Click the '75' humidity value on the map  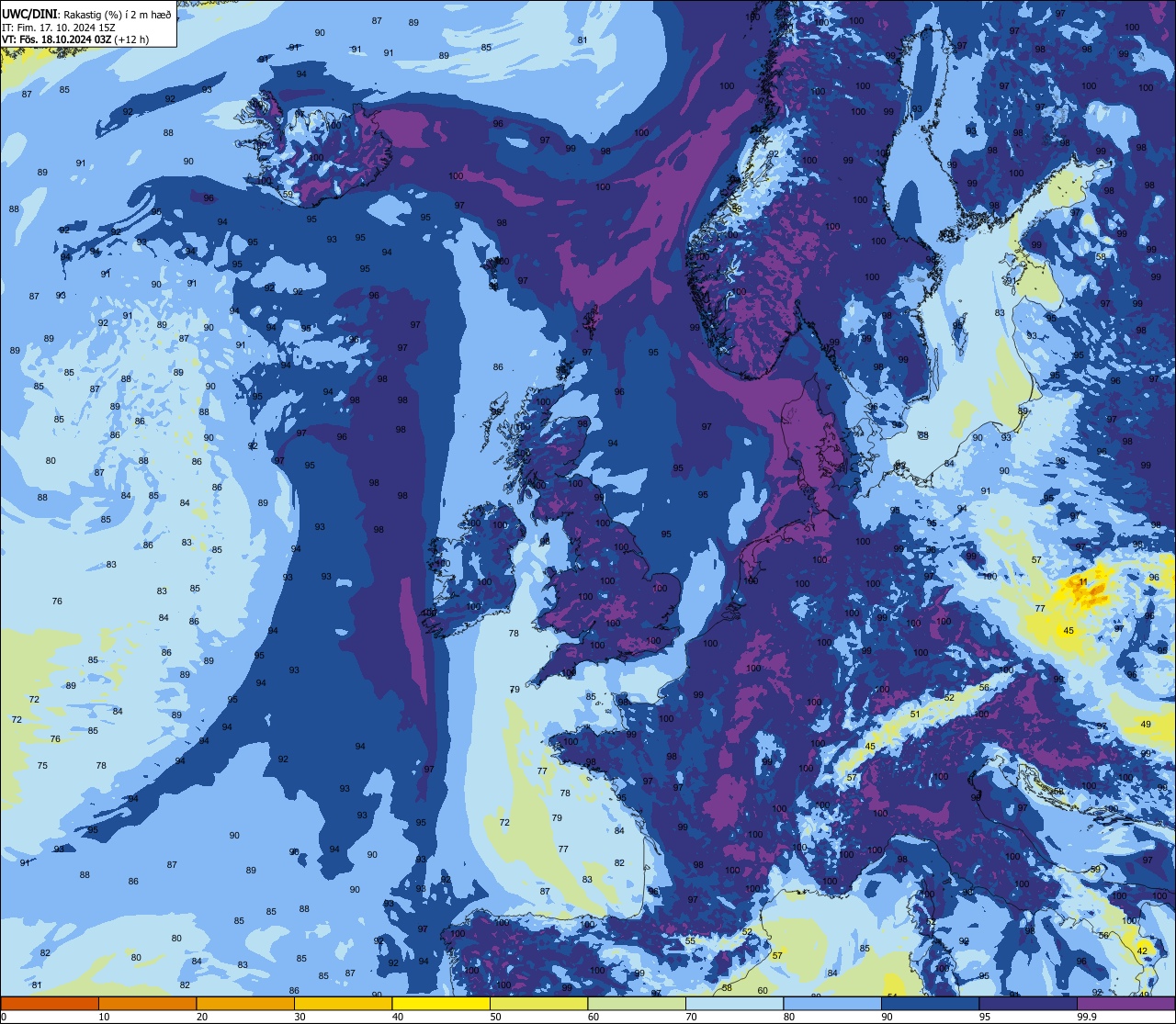(x=42, y=766)
